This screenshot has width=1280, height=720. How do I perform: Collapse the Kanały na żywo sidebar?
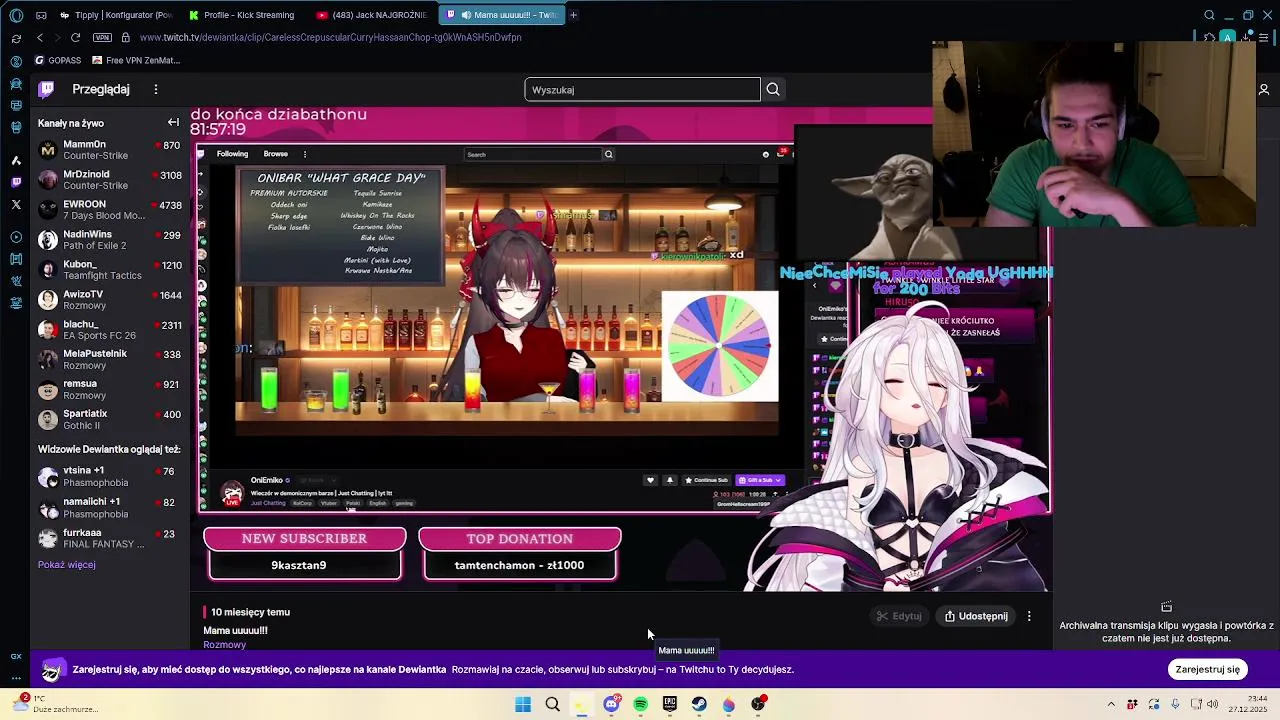click(x=173, y=122)
